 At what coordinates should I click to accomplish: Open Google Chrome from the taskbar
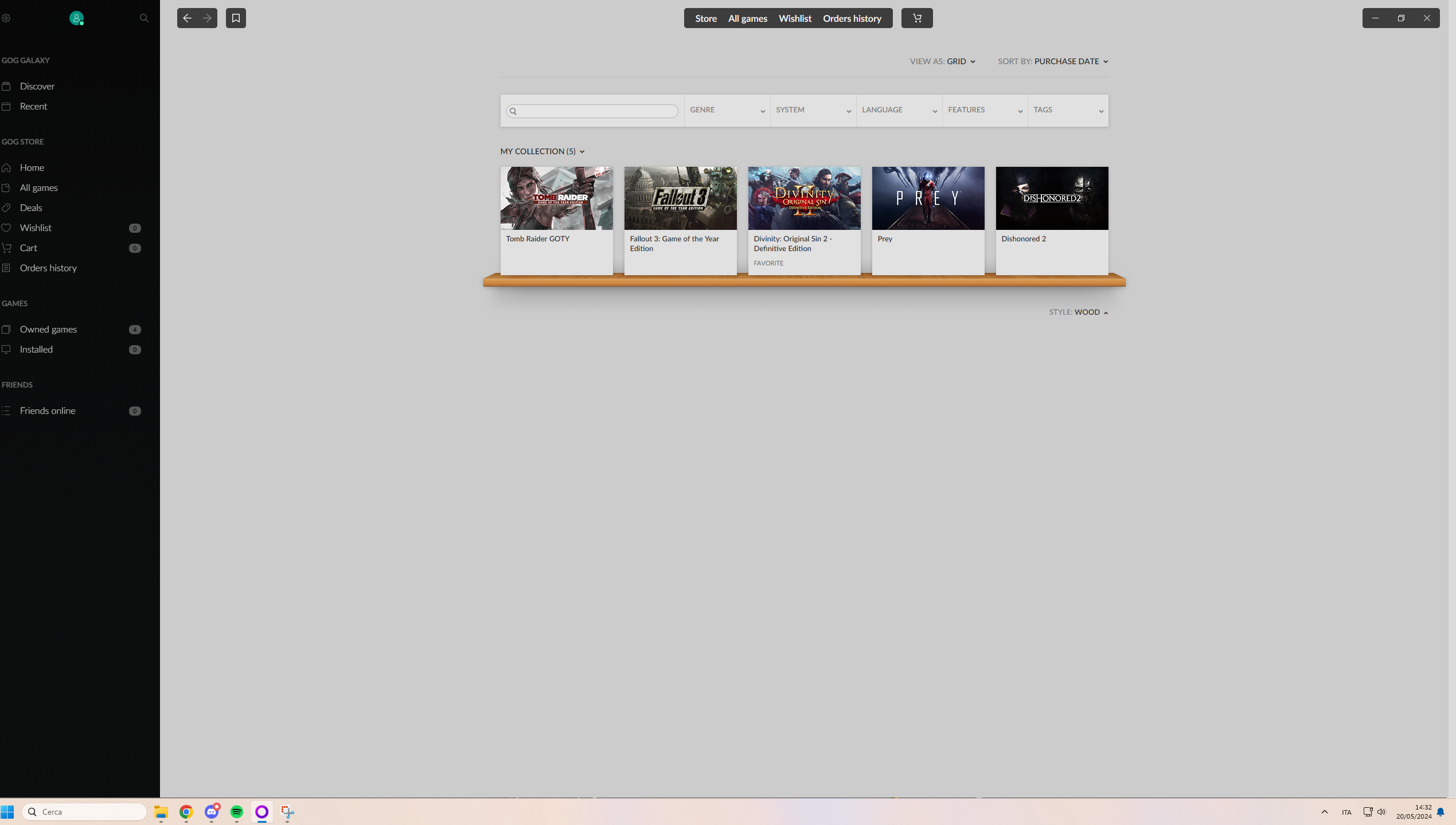pos(186,812)
